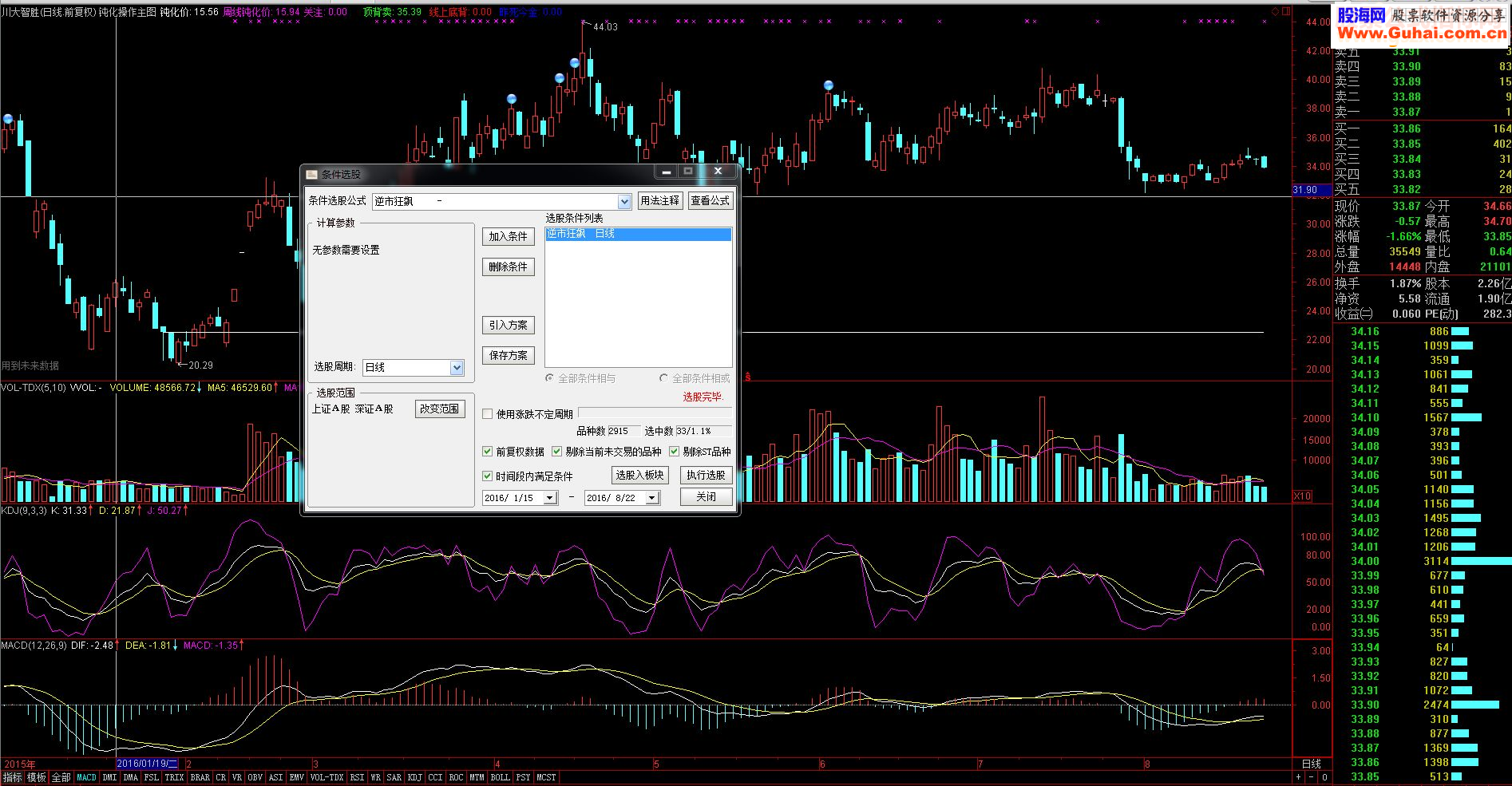Open the 选股周期 日线 dropdown
Viewport: 1512px width, 786px height.
tap(457, 368)
